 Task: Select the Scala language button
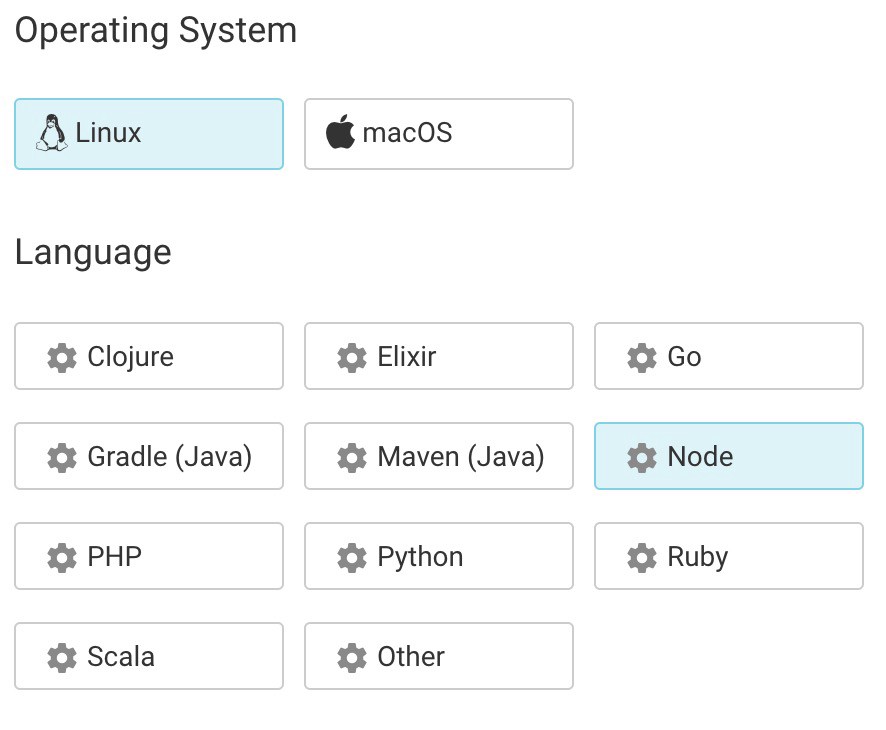tap(149, 656)
